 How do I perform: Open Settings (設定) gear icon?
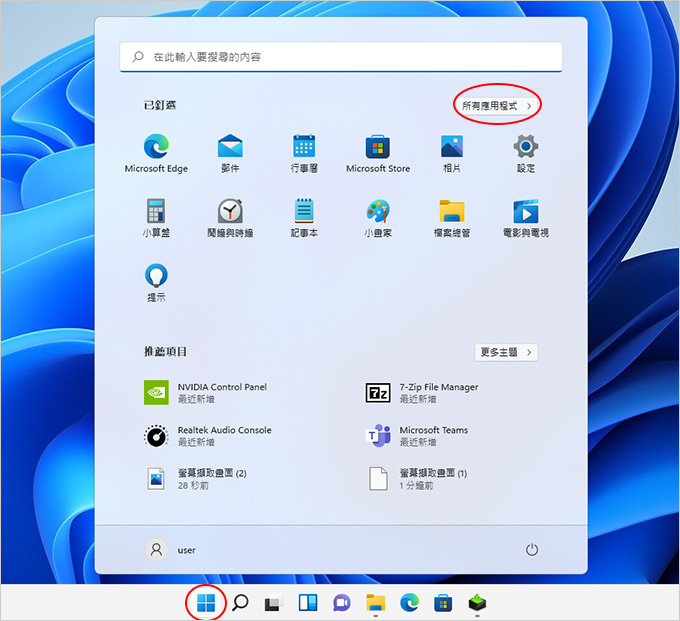tap(526, 154)
